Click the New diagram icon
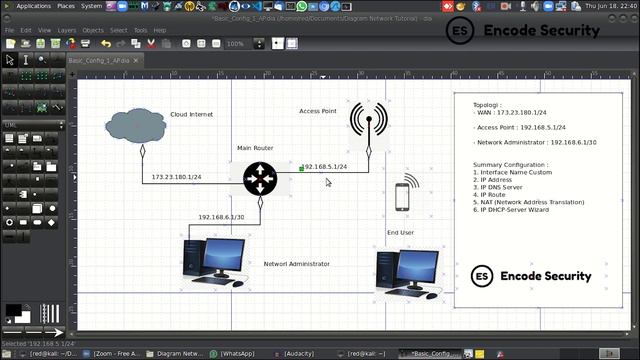 (11, 44)
